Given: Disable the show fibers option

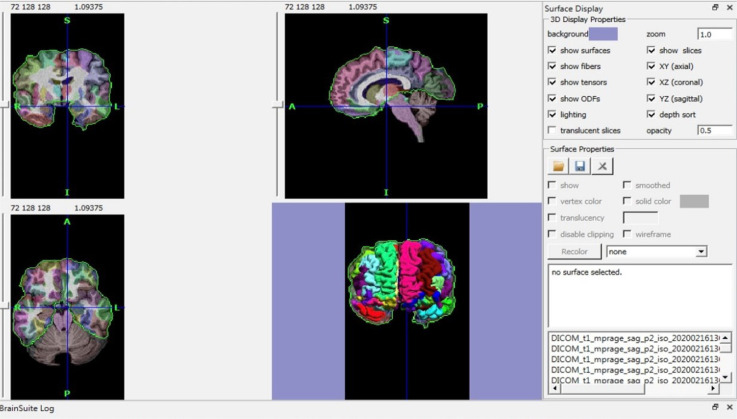Looking at the screenshot, I should pyautogui.click(x=553, y=66).
